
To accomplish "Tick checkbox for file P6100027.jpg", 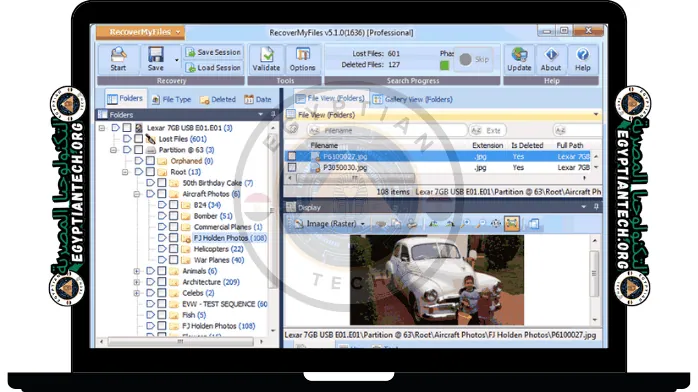I will point(292,156).
